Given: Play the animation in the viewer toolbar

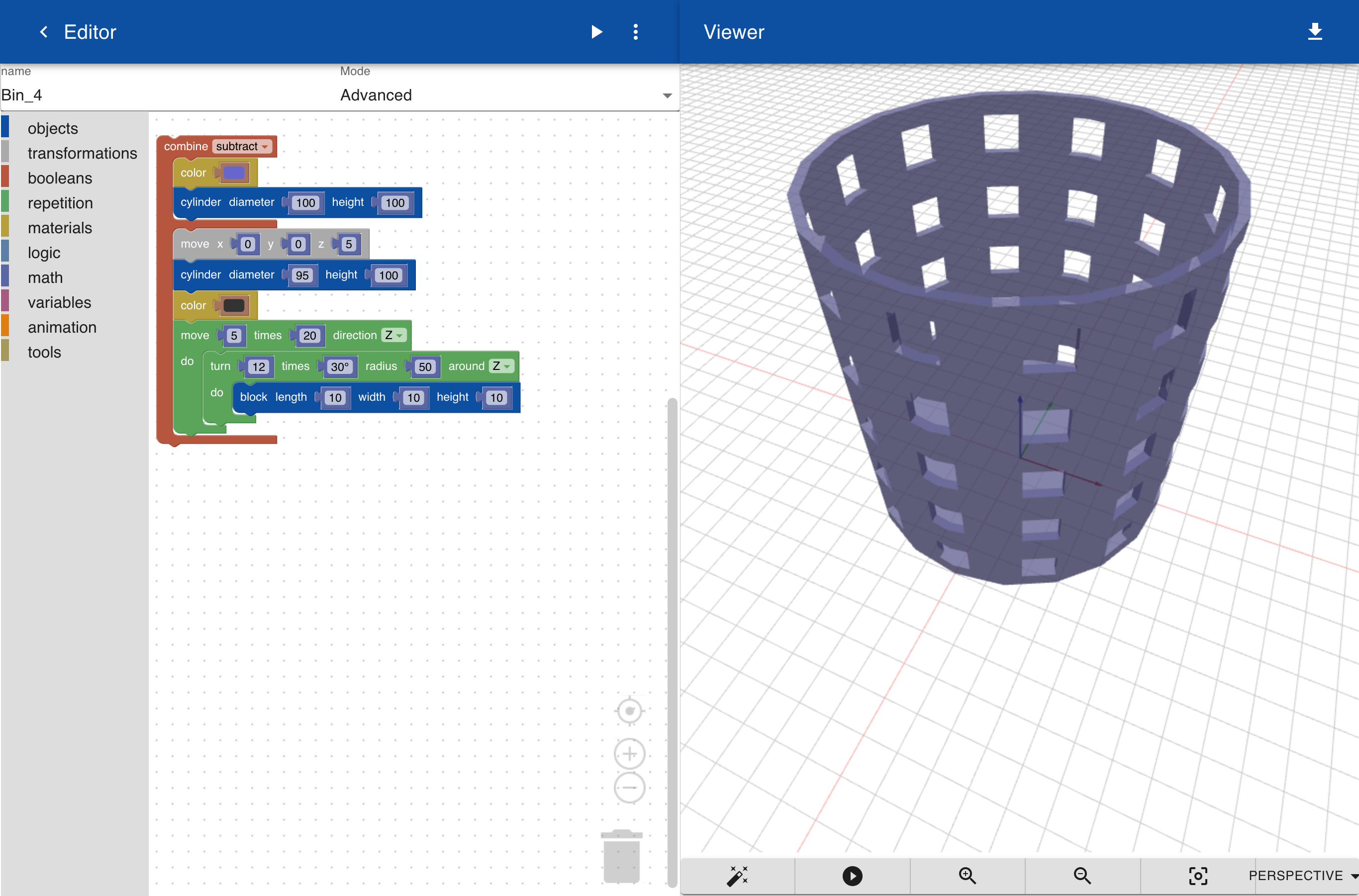Looking at the screenshot, I should (852, 876).
